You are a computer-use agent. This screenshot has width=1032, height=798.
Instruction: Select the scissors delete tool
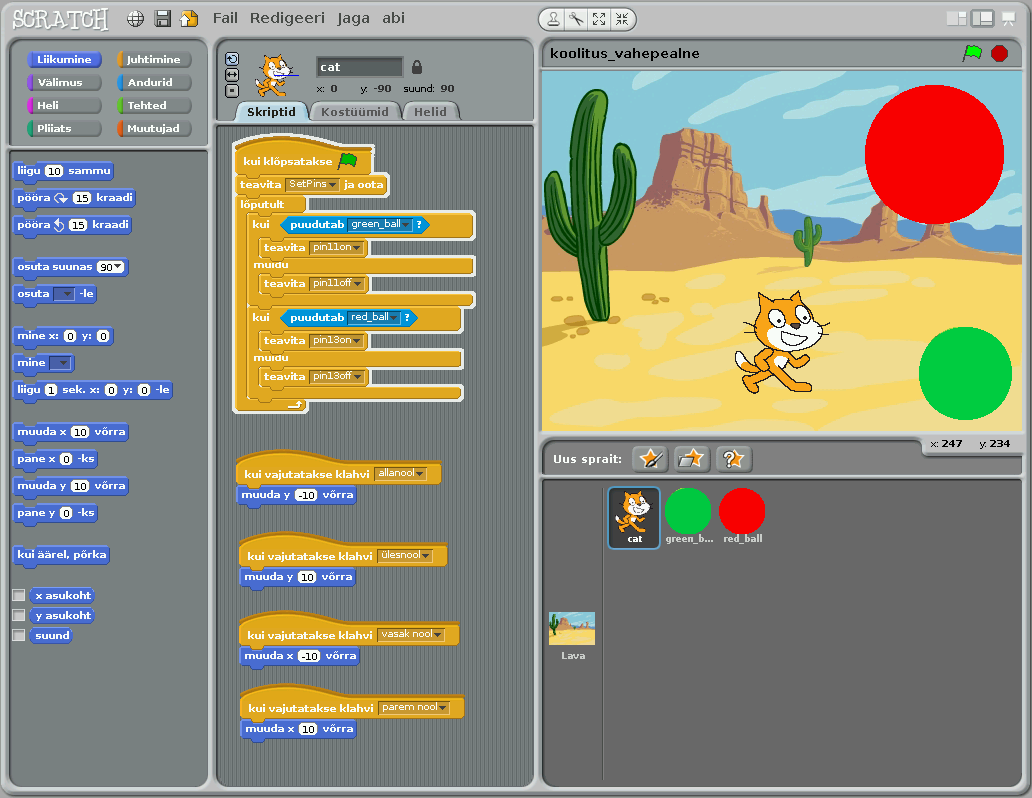(576, 19)
